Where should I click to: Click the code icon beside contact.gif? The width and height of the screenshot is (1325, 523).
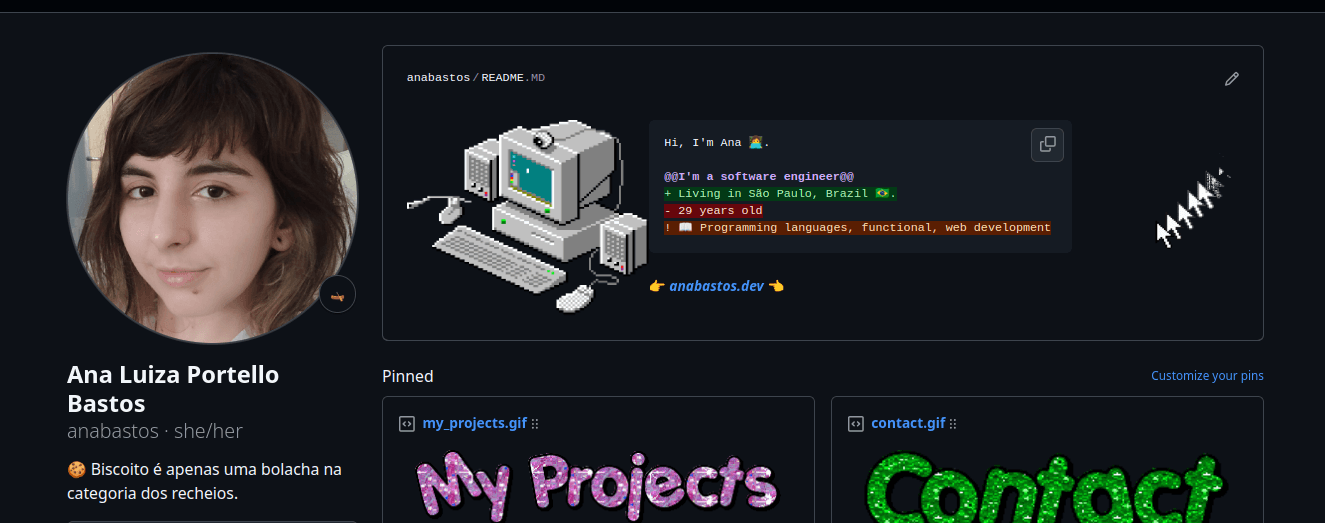(x=856, y=423)
